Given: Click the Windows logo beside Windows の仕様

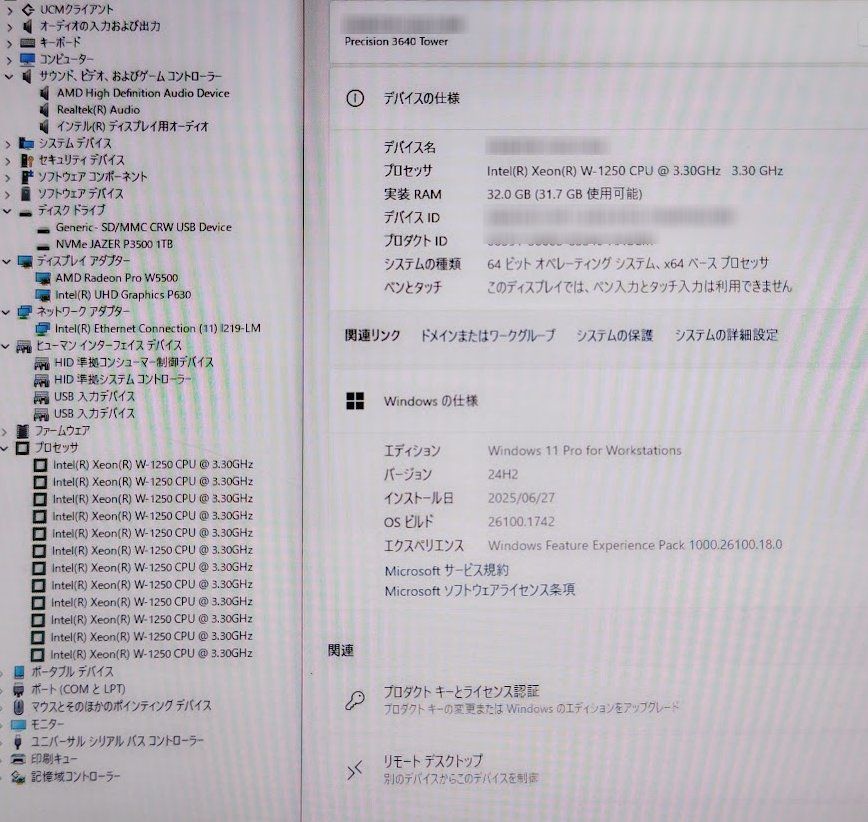Looking at the screenshot, I should [355, 401].
